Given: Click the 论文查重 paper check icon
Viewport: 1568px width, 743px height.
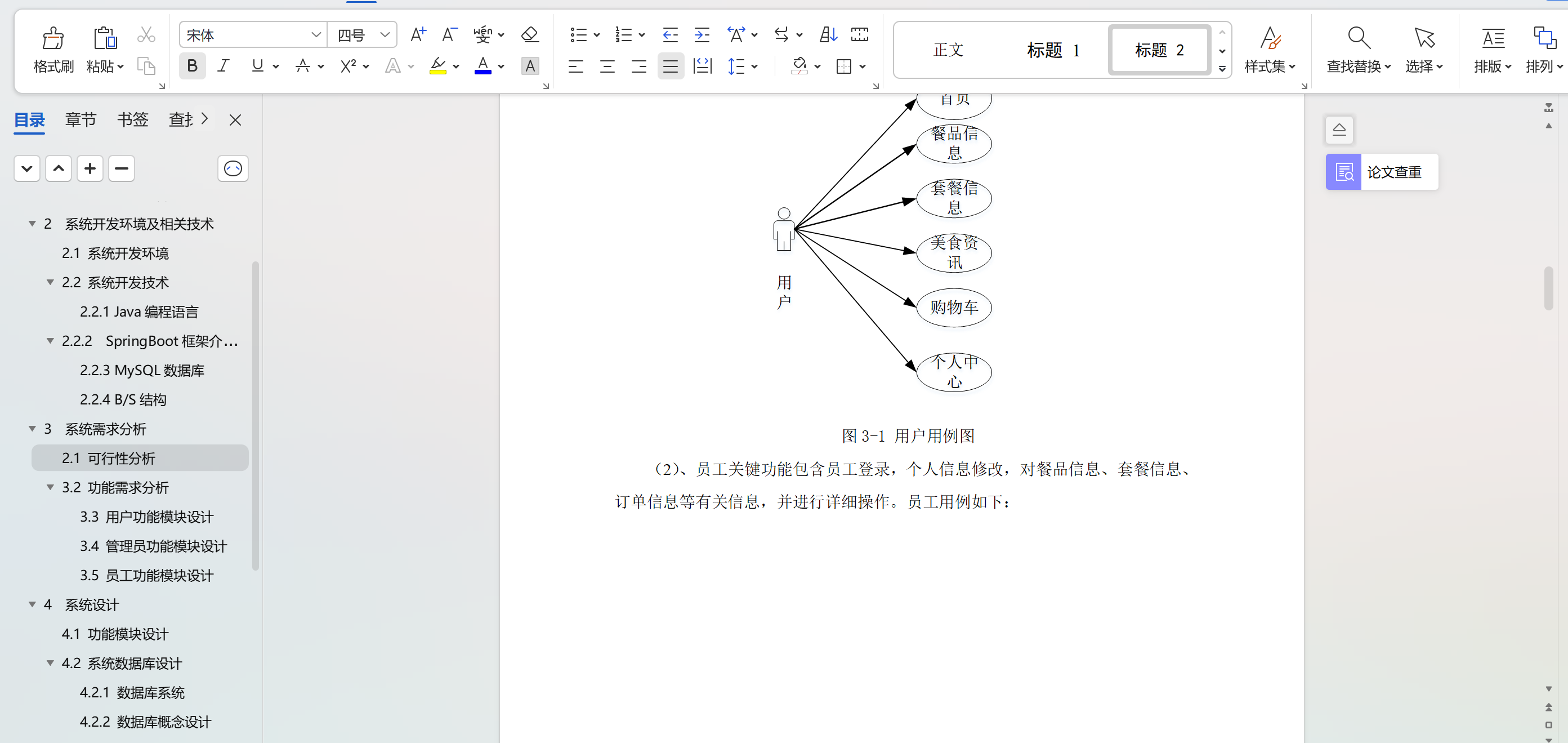Looking at the screenshot, I should point(1343,172).
